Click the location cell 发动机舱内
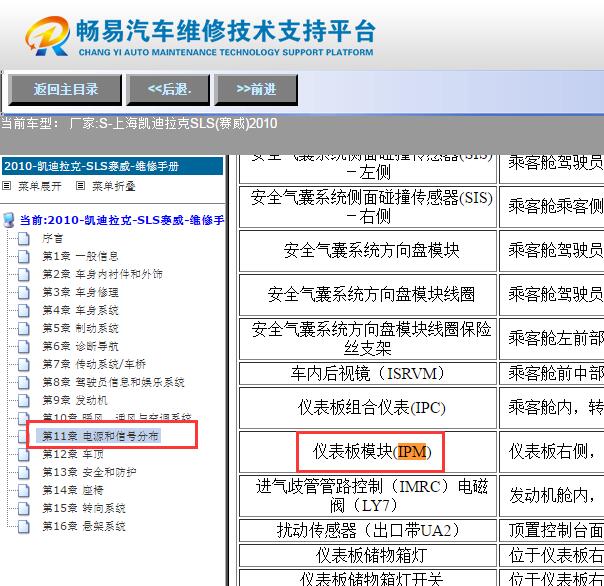This screenshot has height=586, width=604. (552, 496)
